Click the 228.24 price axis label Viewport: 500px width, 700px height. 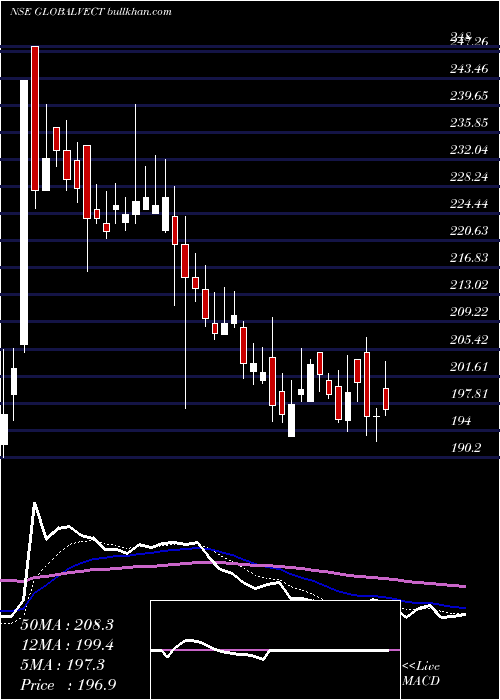tap(469, 177)
